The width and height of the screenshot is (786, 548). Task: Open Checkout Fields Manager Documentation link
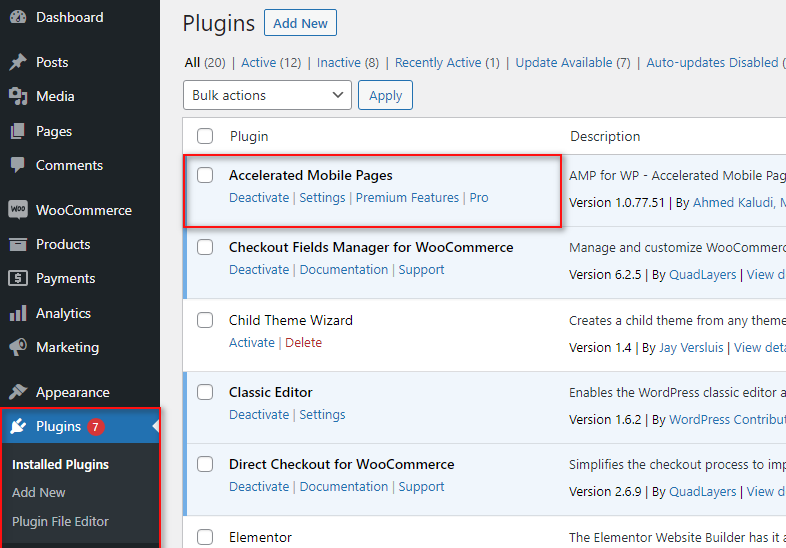[x=344, y=270]
